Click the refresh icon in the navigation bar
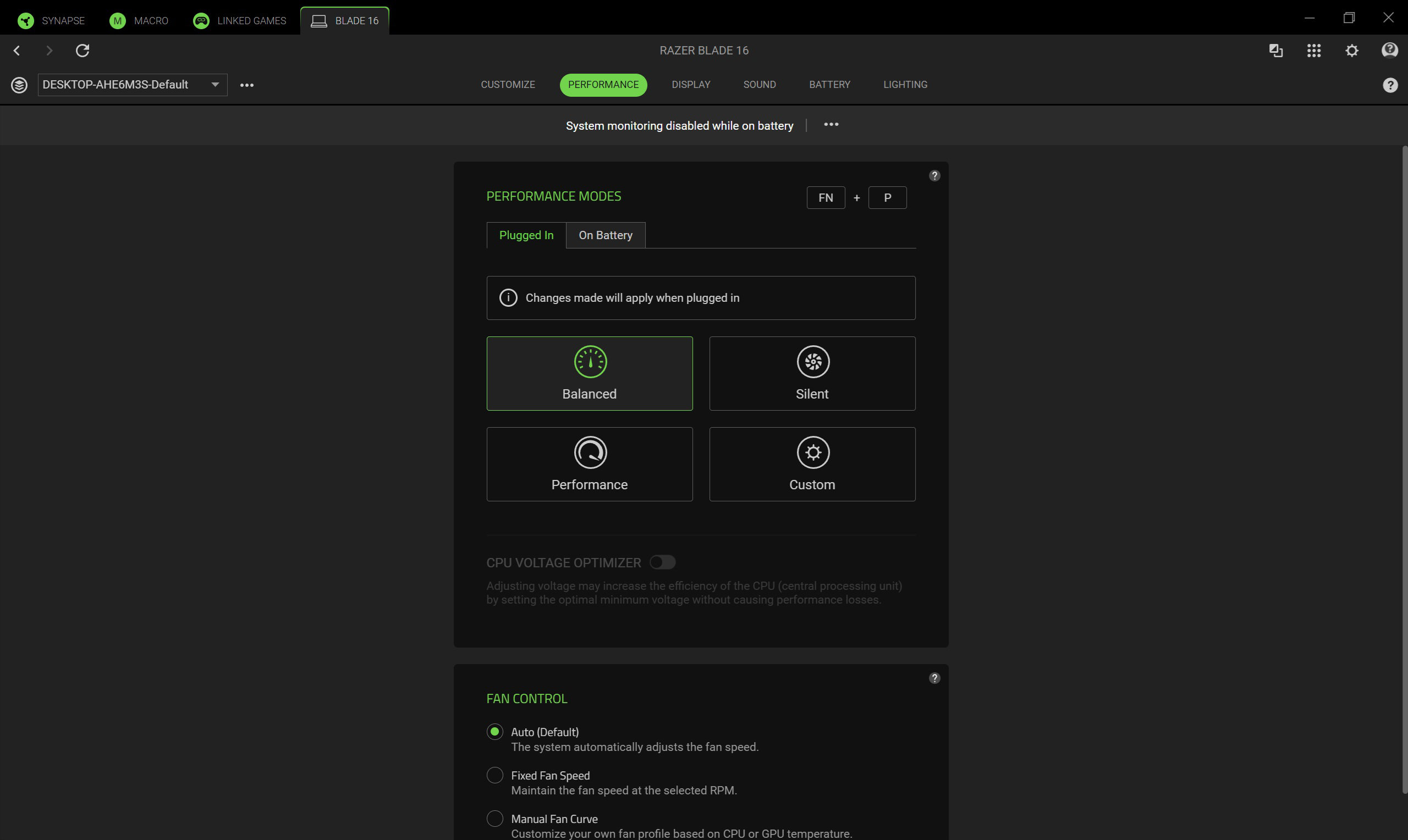Screen dimensions: 1408x840 tap(82, 51)
